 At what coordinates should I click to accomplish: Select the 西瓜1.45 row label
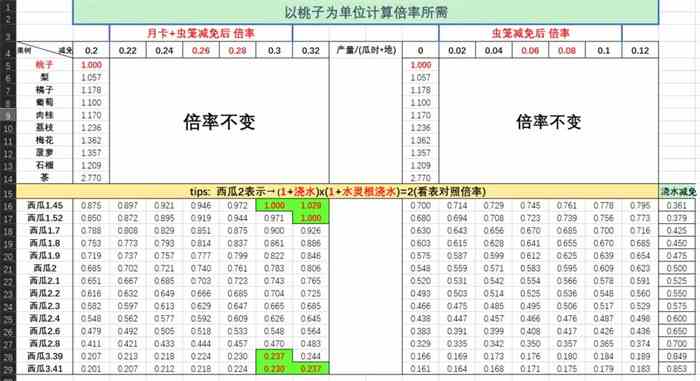point(45,205)
